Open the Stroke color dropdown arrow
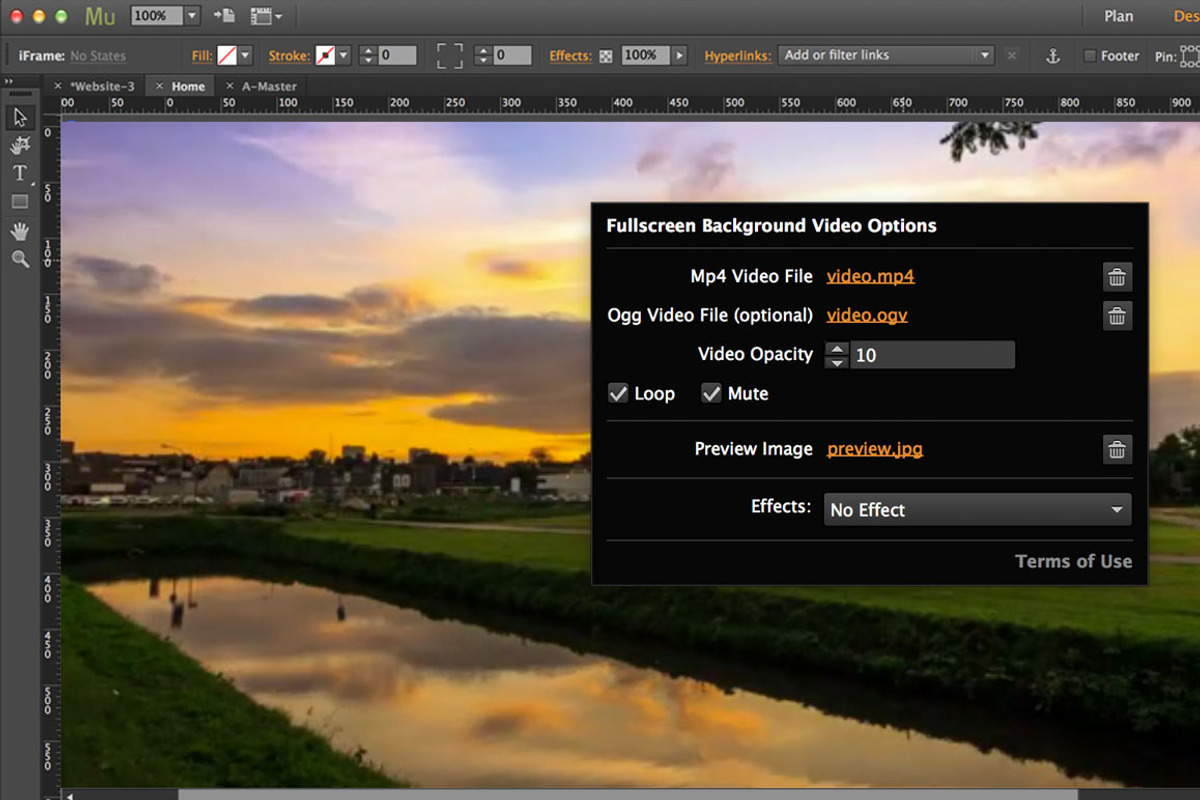The height and width of the screenshot is (800, 1200). pos(344,56)
